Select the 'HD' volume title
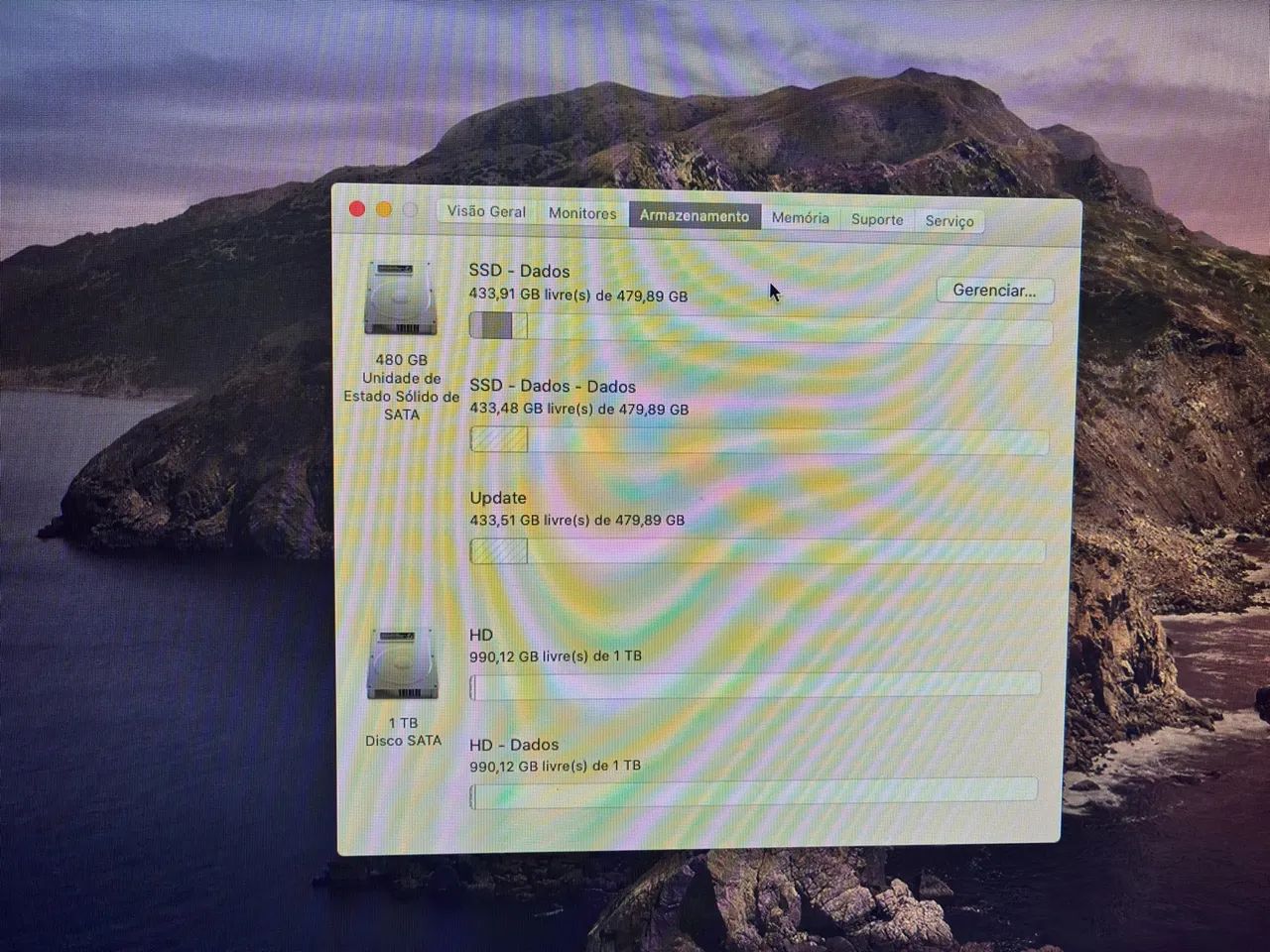 coord(481,635)
